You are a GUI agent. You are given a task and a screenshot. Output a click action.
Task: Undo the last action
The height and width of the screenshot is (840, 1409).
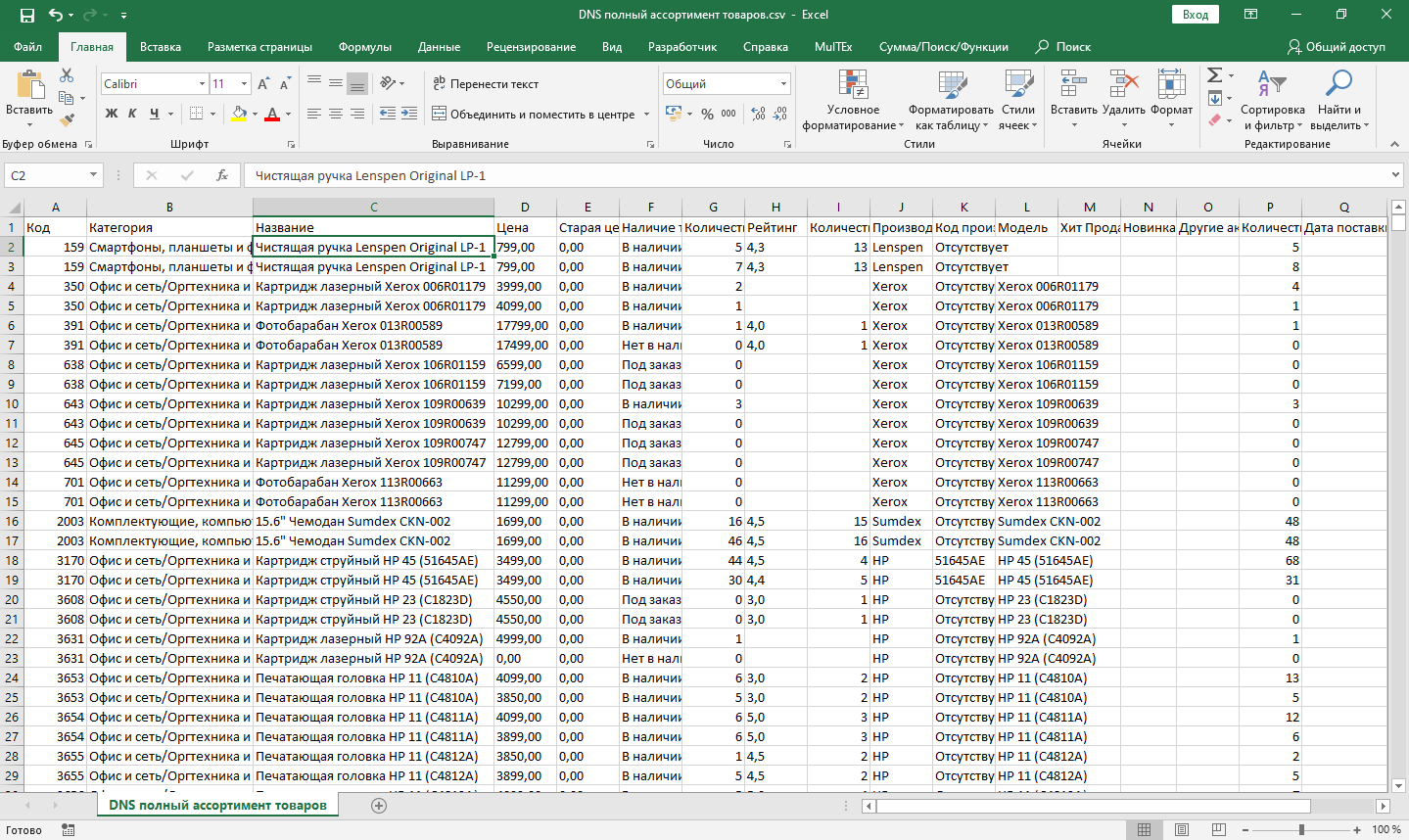pyautogui.click(x=55, y=15)
